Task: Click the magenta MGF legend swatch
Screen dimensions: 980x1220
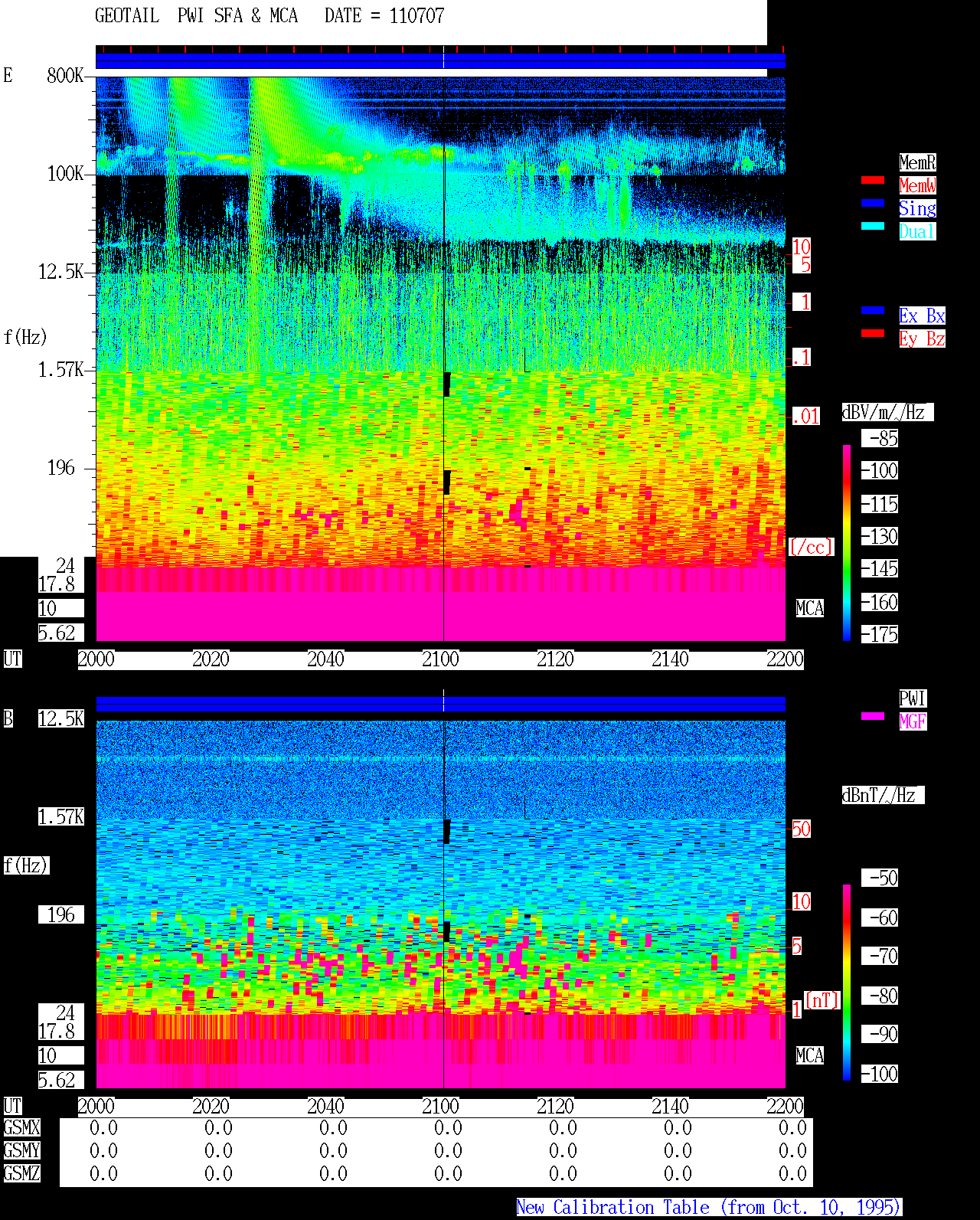Action: pyautogui.click(x=873, y=716)
